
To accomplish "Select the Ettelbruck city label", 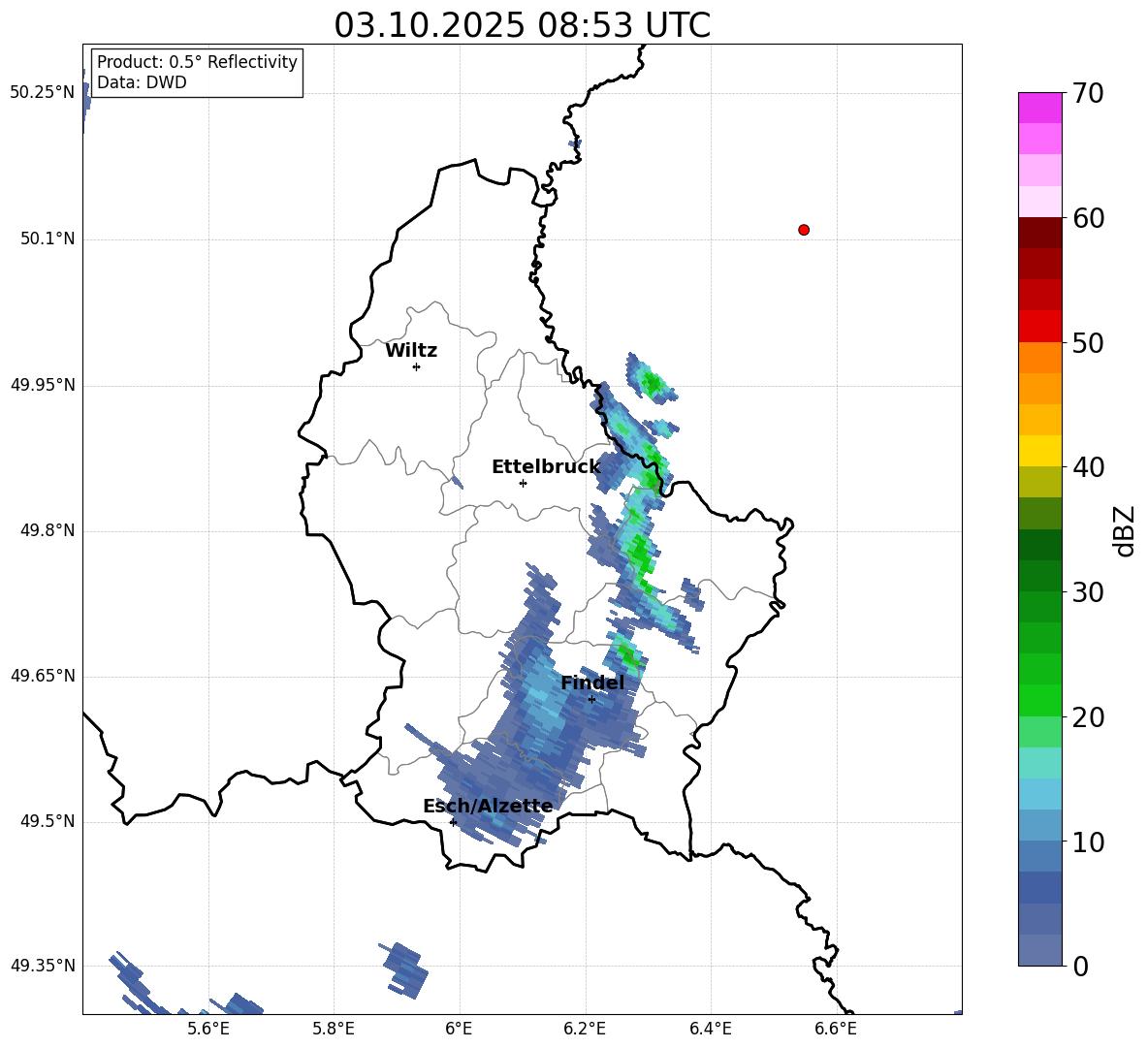I will tap(546, 467).
